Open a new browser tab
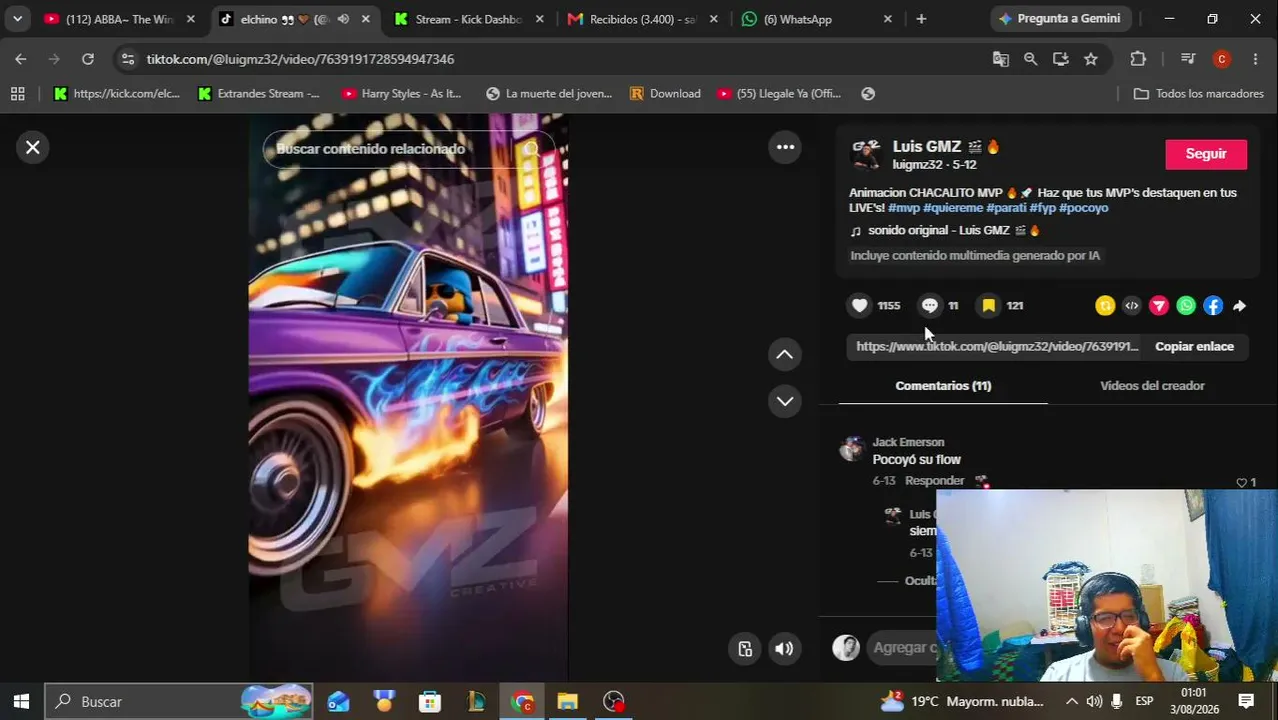 click(x=921, y=19)
